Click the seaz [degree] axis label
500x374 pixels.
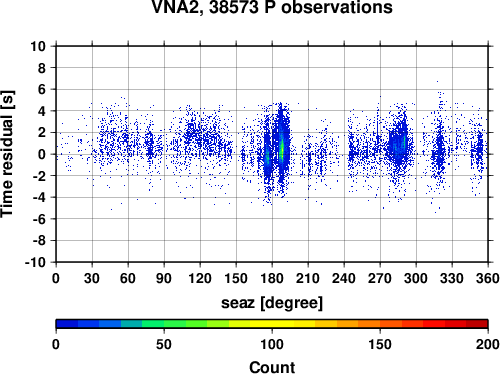coord(272,303)
